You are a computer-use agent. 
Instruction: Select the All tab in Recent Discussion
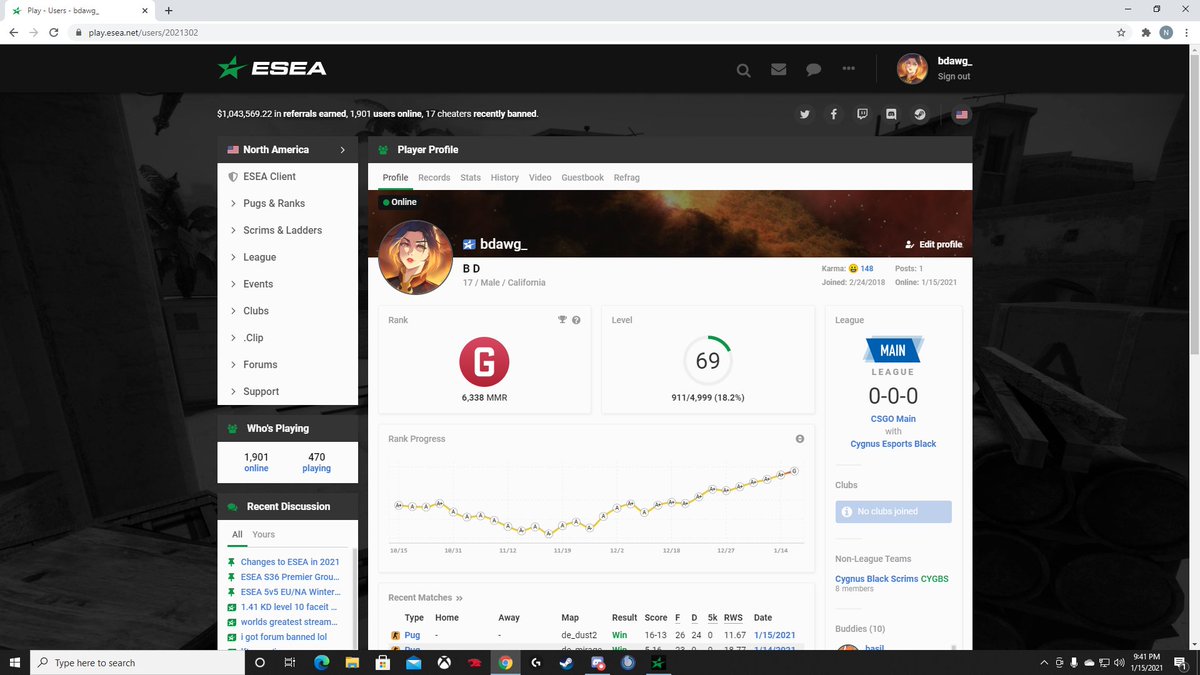coord(237,535)
